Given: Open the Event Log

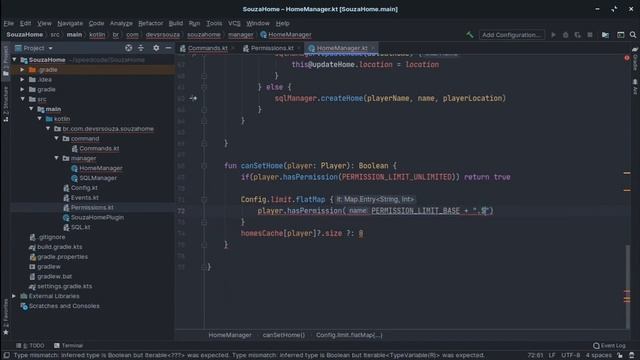Looking at the screenshot, I should pos(609,346).
